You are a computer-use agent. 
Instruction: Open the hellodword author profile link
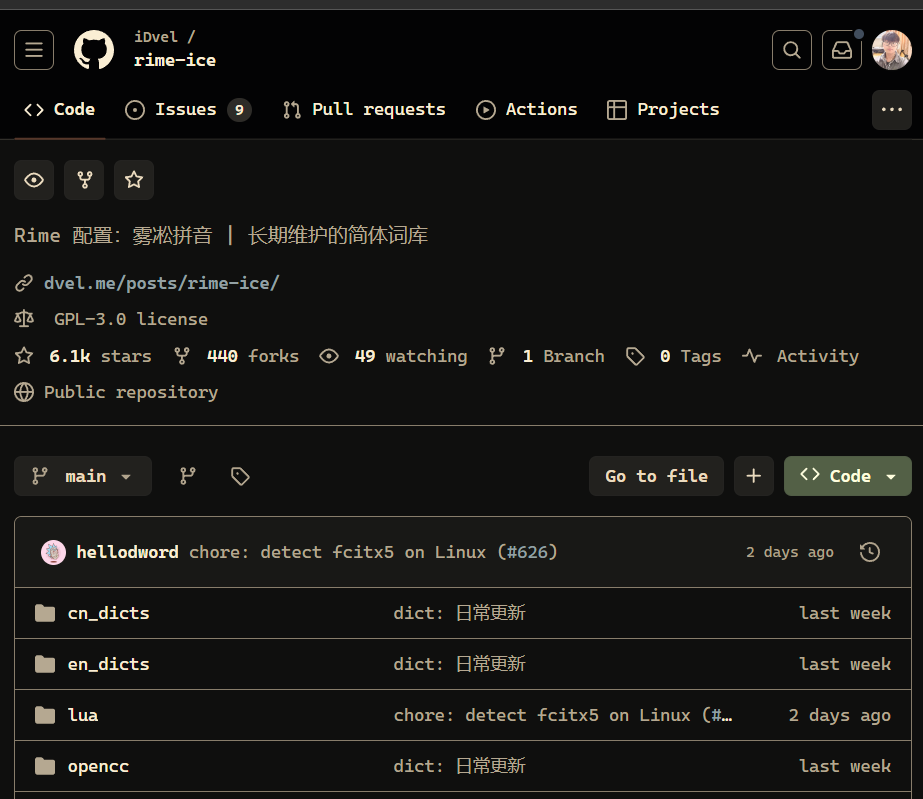click(128, 552)
